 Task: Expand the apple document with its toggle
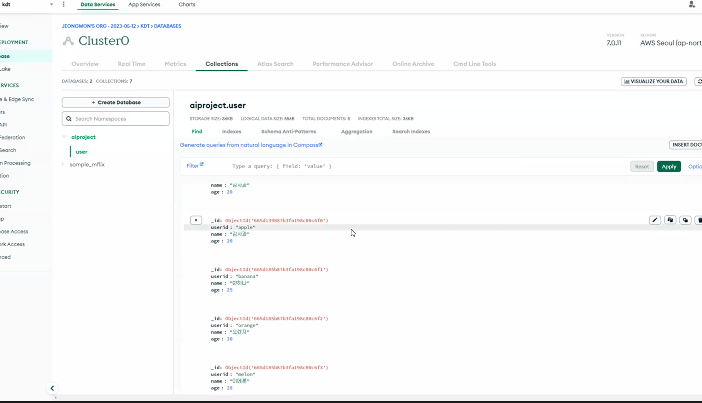pyautogui.click(x=196, y=220)
